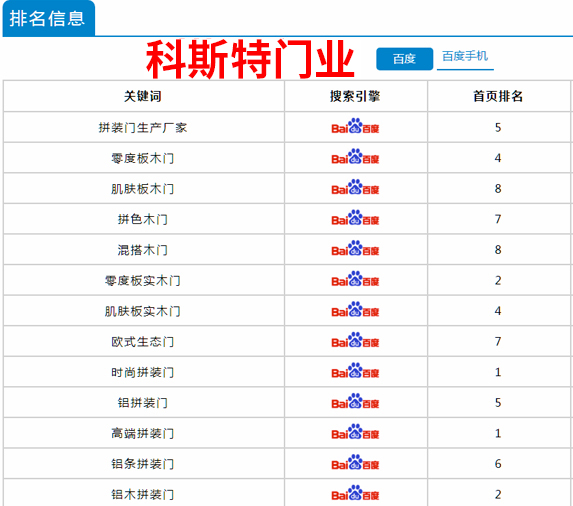
Task: Click the 关键词 column header
Action: point(143,96)
